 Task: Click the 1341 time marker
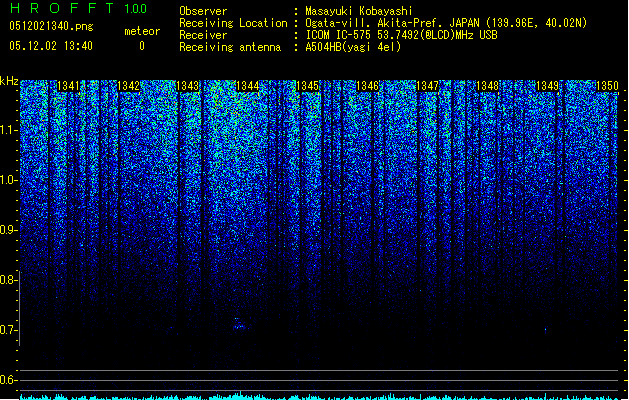click(68, 86)
